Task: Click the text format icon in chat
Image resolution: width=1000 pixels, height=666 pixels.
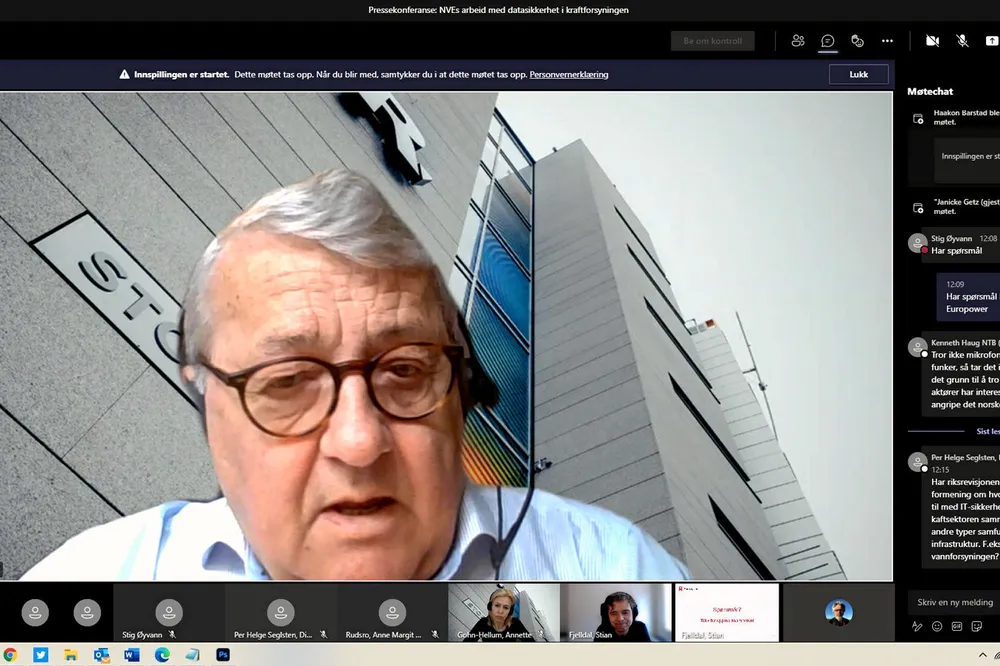Action: point(917,626)
